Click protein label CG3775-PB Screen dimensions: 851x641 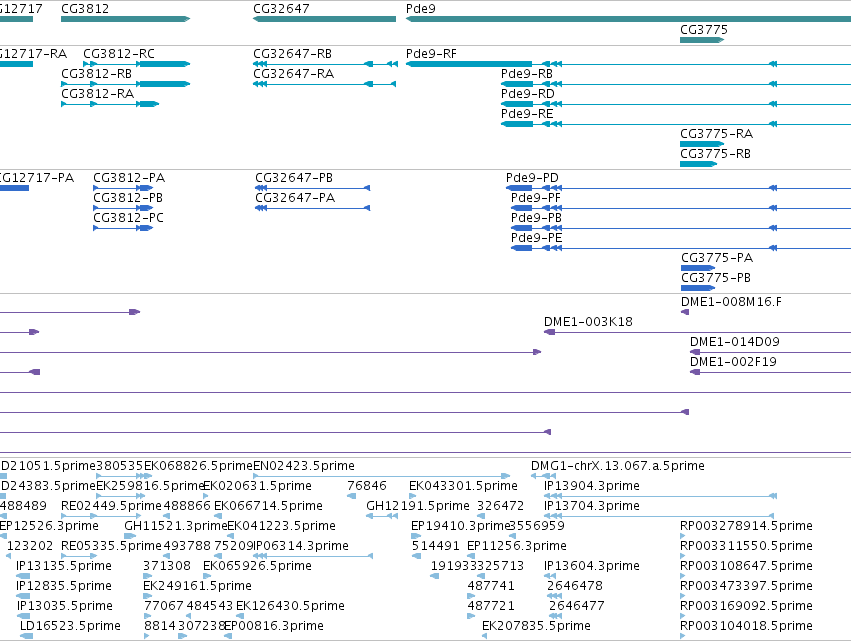(716, 278)
